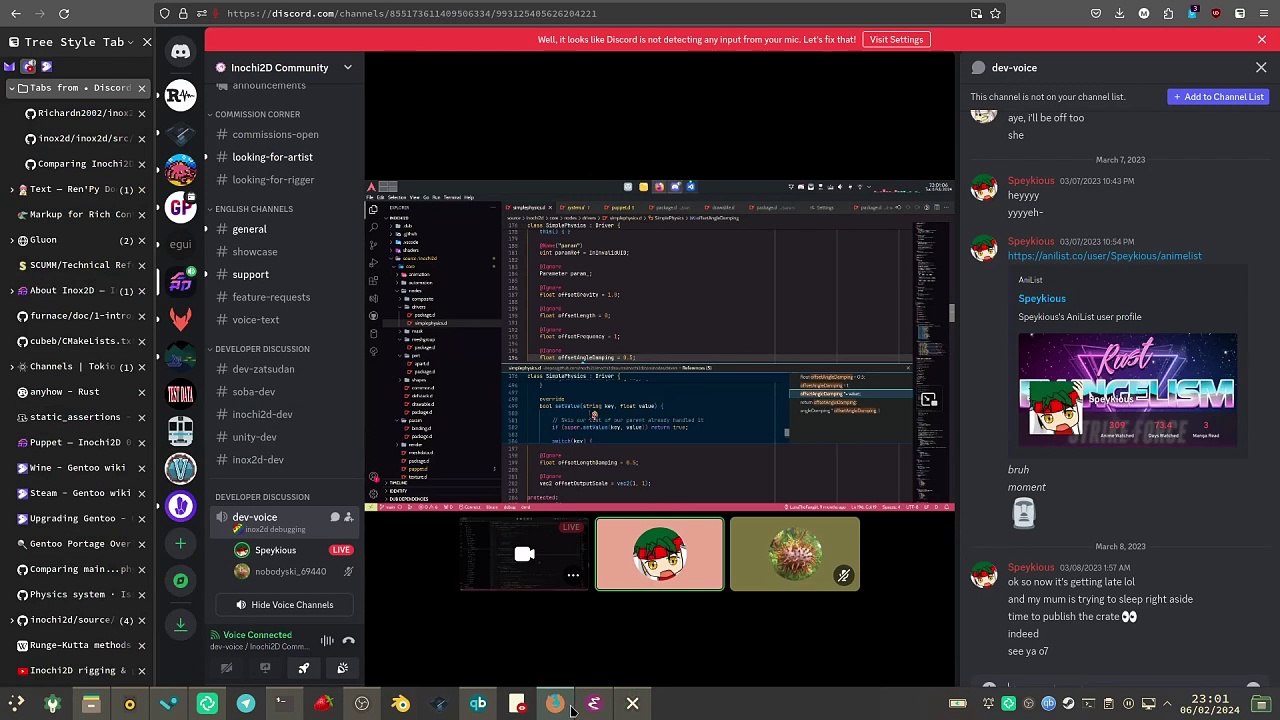The image size is (1280, 720).
Task: Expand the Channels Tokio tab tree
Action: point(10,367)
